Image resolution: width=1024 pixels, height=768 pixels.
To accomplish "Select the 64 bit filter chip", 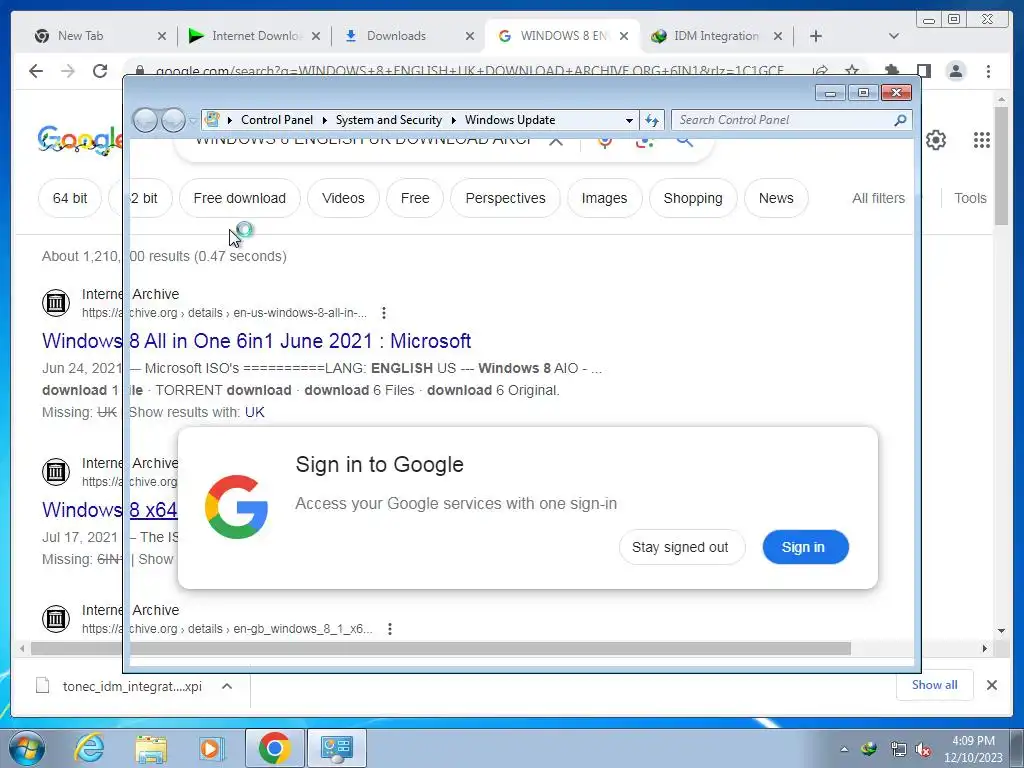I will (x=70, y=198).
